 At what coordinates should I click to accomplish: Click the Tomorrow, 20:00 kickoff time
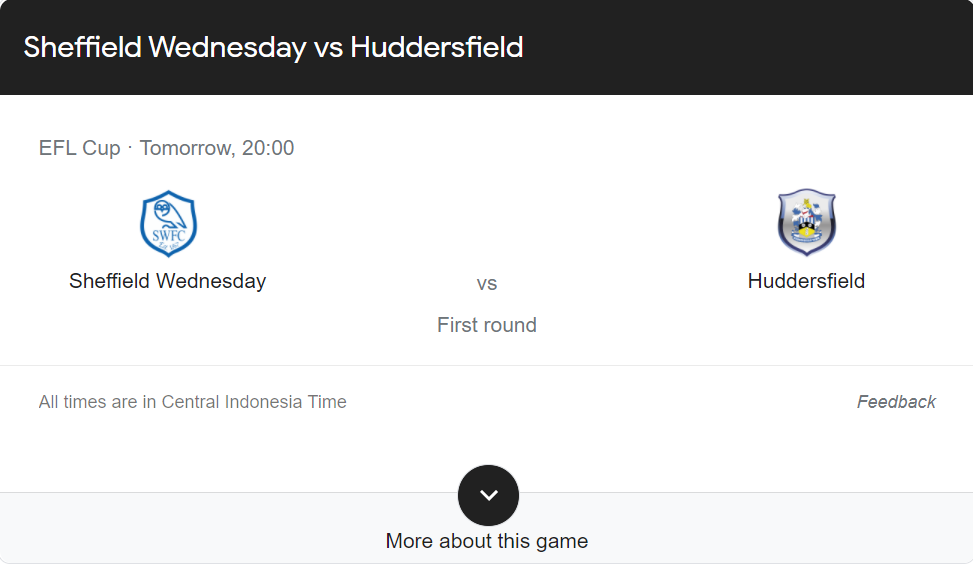[x=217, y=148]
